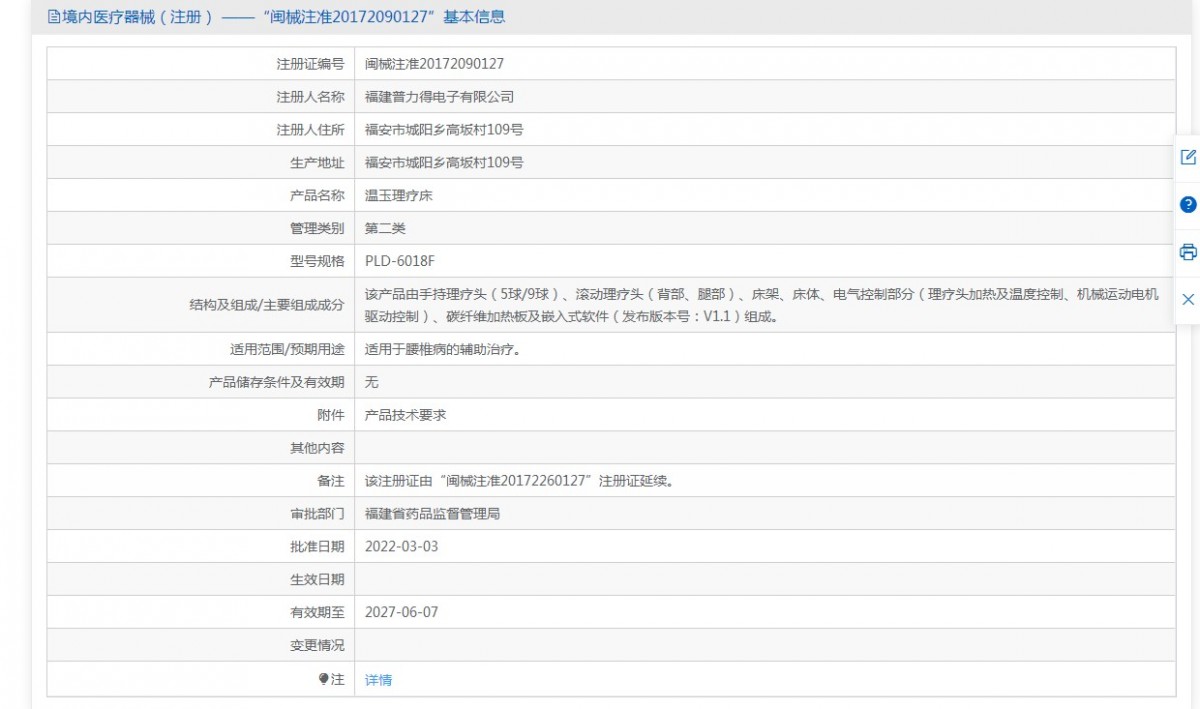
Task: Click the 结构及组成 description text
Action: pos(762,305)
